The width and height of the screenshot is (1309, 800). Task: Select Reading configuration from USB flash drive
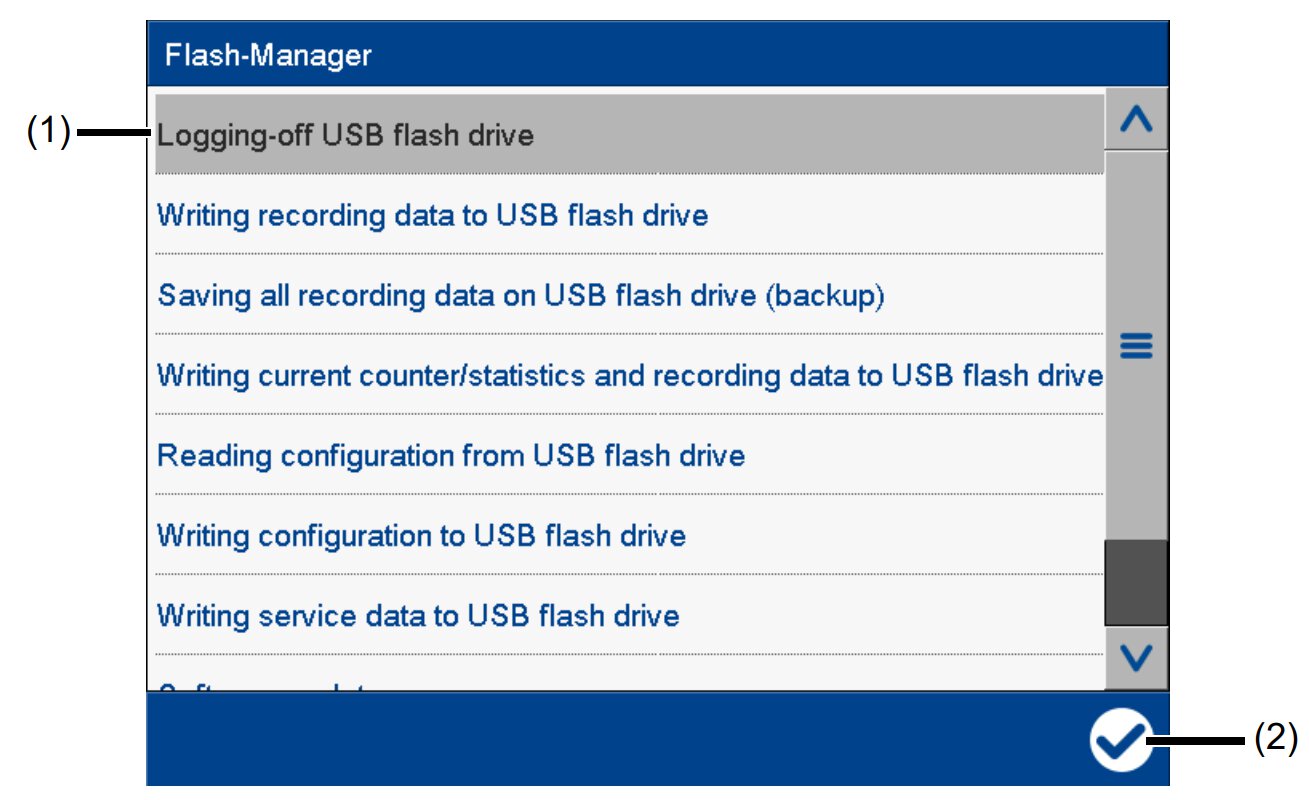451,456
